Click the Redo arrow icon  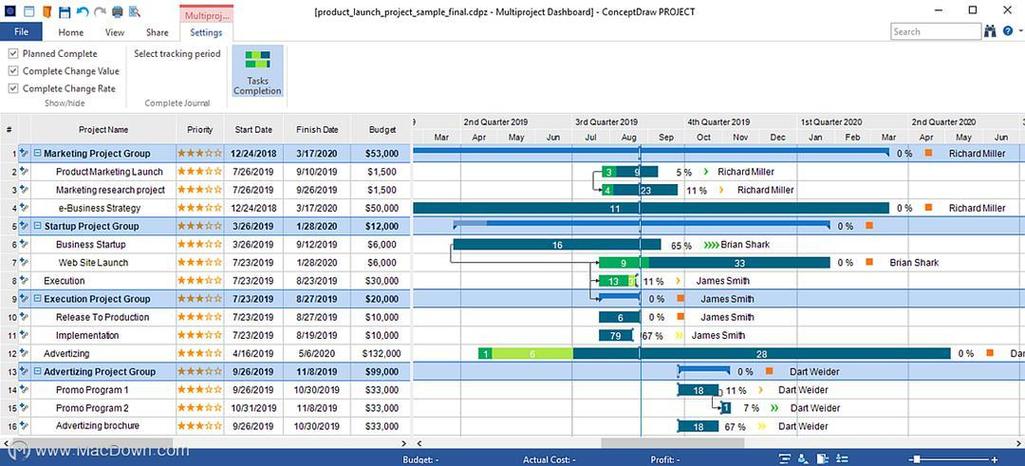click(100, 12)
